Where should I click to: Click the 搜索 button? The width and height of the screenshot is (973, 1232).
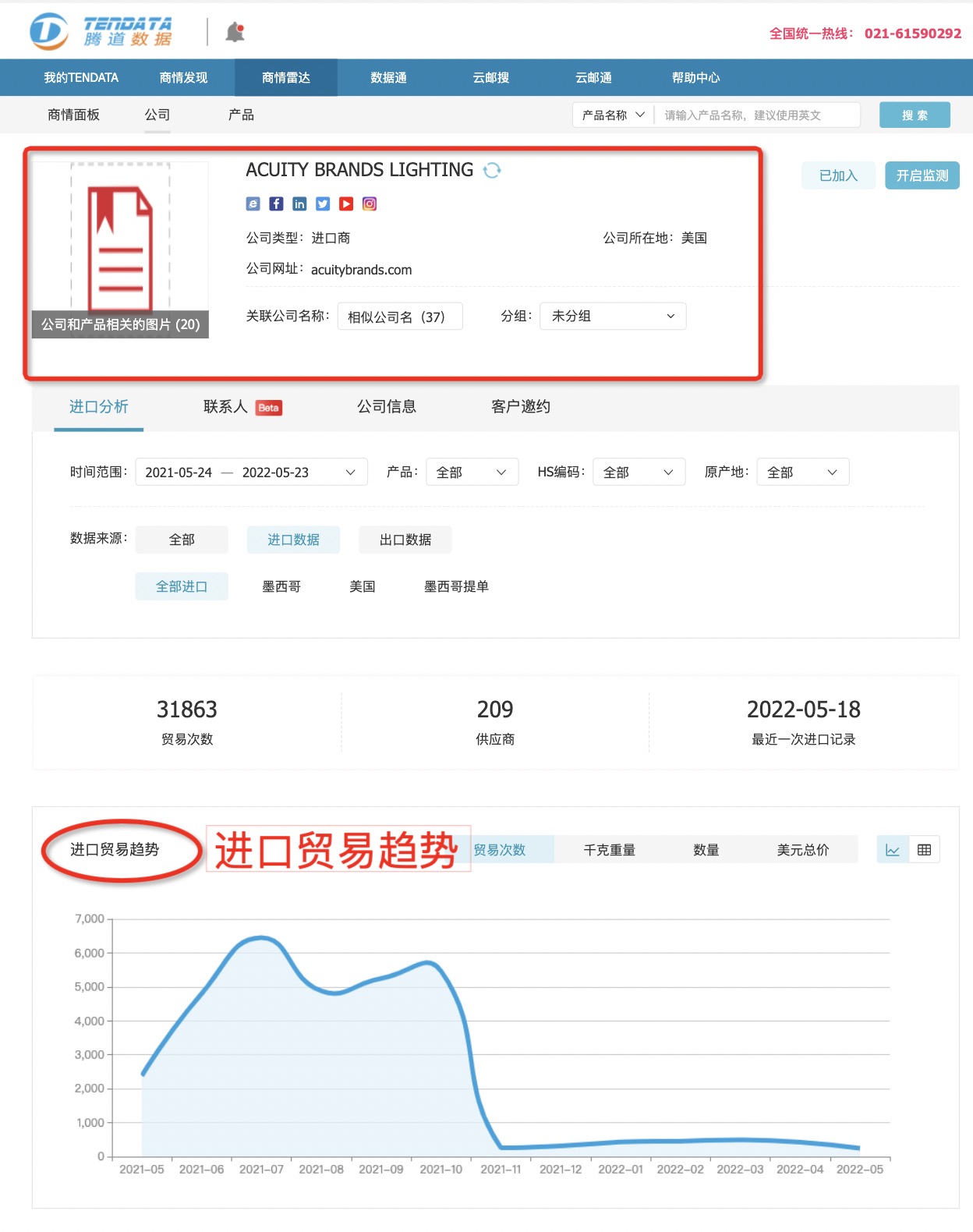click(x=915, y=115)
